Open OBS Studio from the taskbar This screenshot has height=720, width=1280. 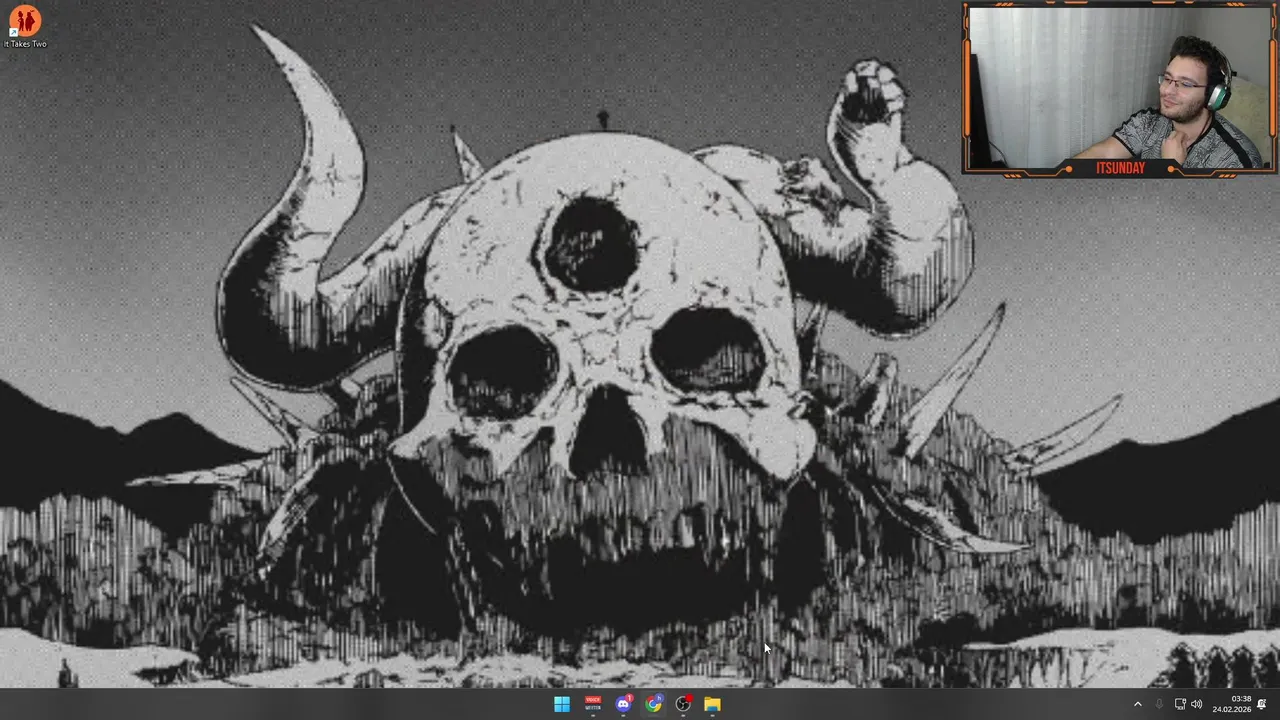coord(683,704)
